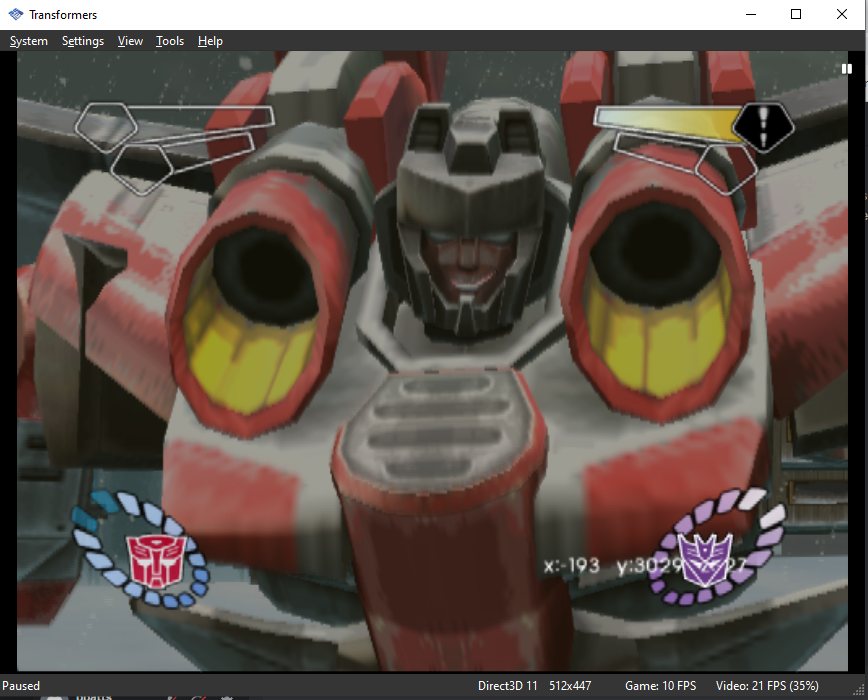Click the 'Transformers' window title
The height and width of the screenshot is (700, 868).
[63, 15]
